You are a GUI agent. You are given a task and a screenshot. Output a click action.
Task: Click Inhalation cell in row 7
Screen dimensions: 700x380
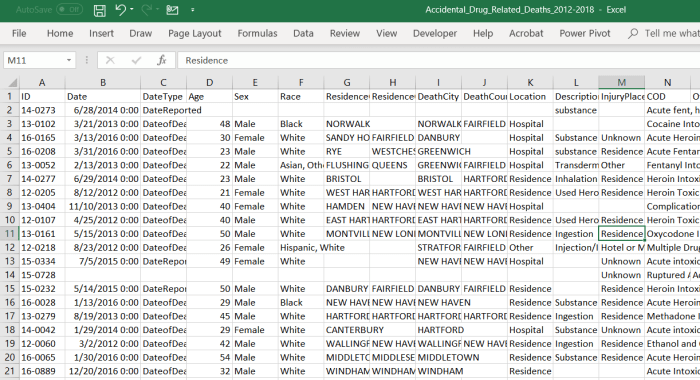pyautogui.click(x=576, y=179)
